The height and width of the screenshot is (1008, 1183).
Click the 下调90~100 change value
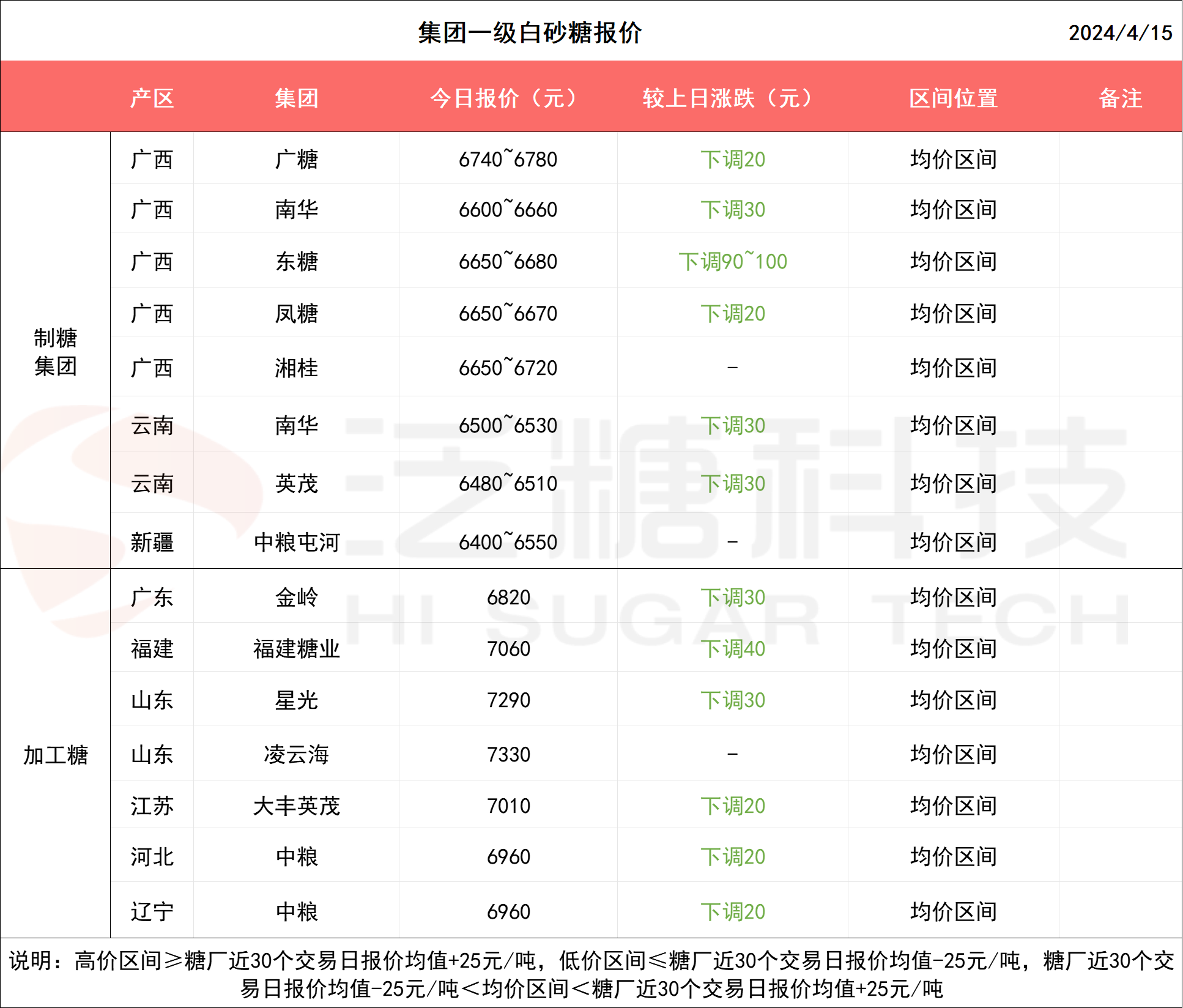(732, 261)
